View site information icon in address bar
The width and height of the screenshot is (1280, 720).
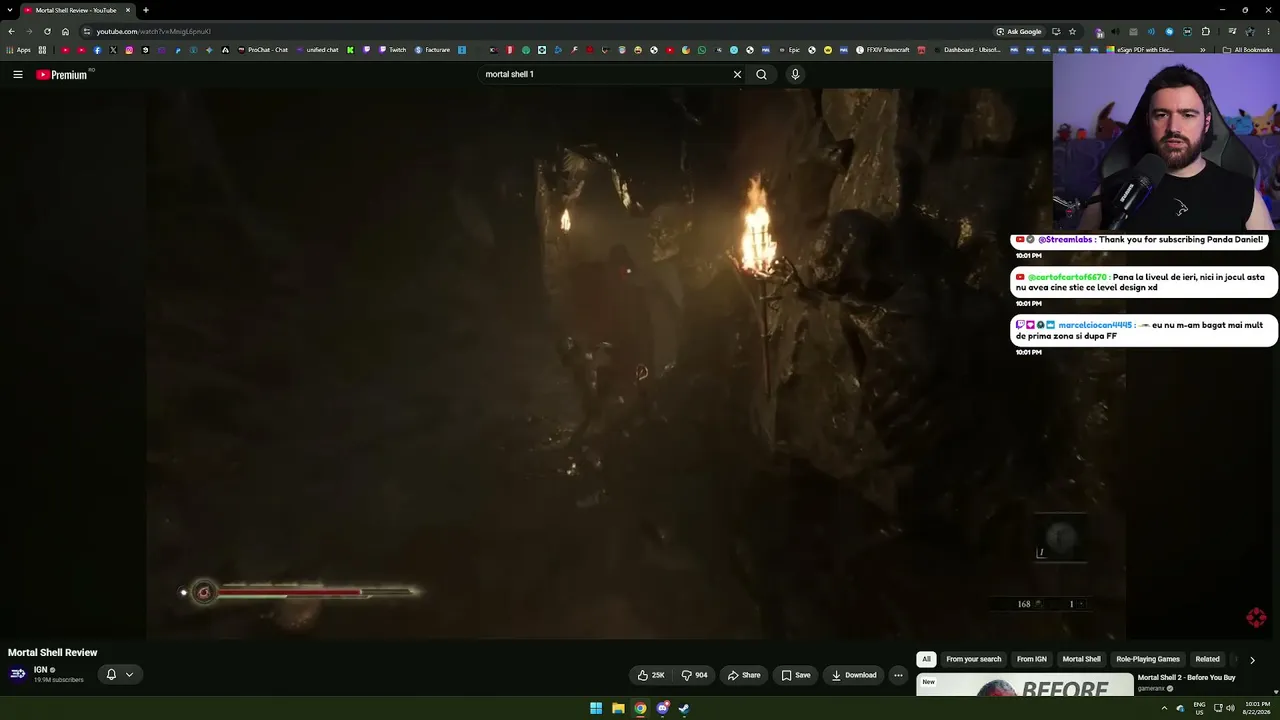coord(87,31)
